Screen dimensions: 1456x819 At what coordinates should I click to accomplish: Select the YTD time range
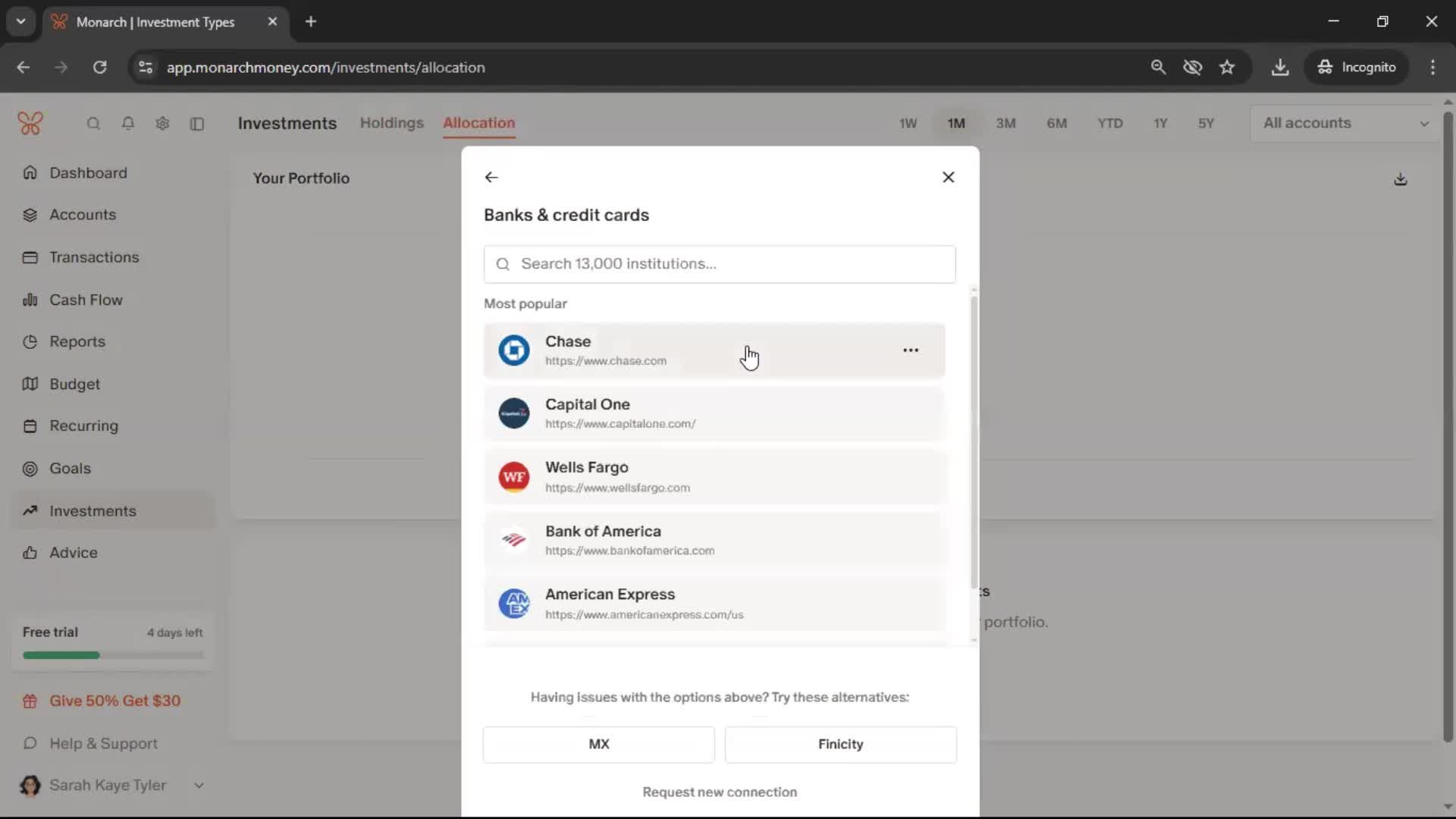tap(1109, 124)
